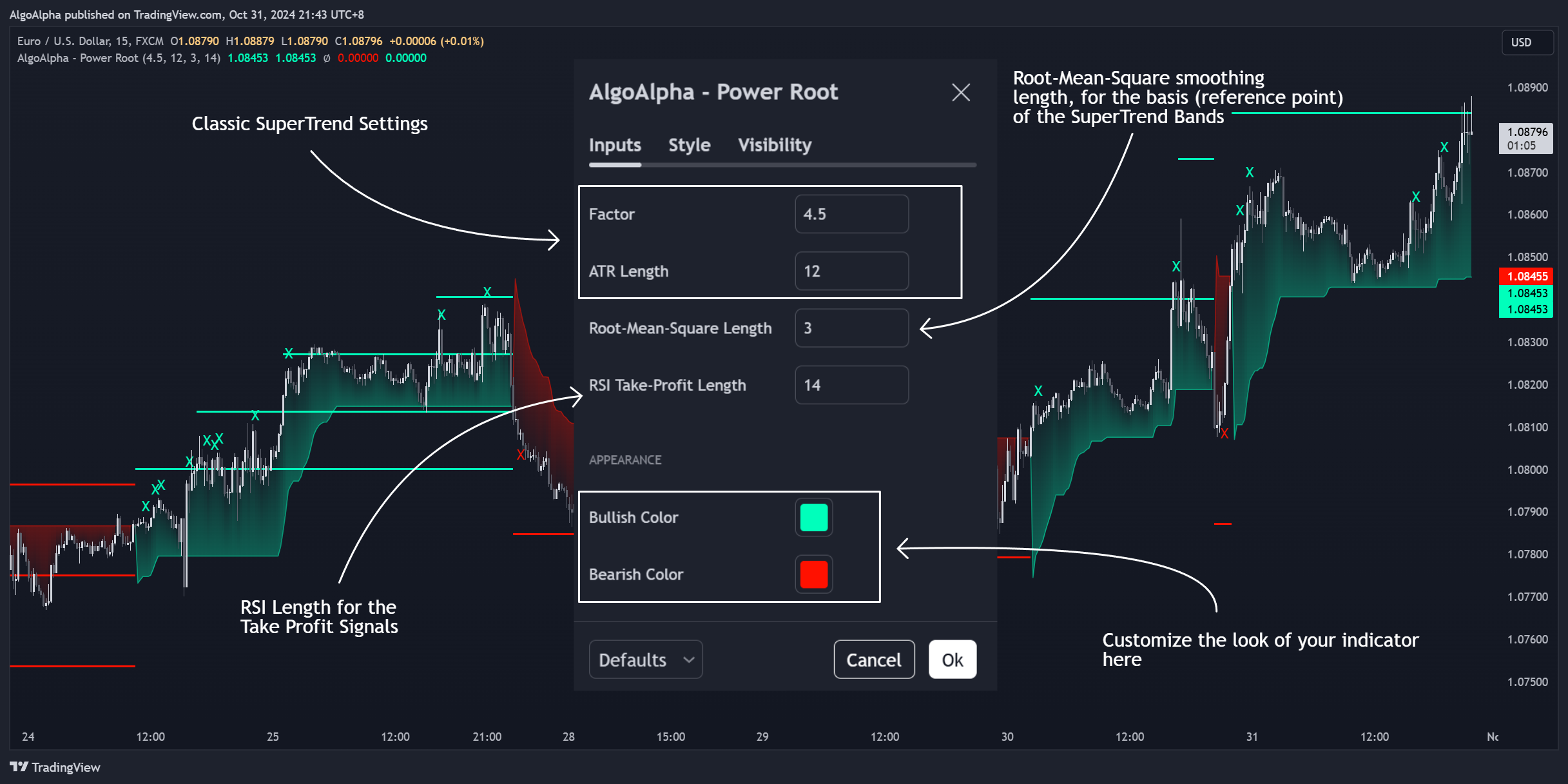Click the 1.08900 price axis label

(1527, 88)
